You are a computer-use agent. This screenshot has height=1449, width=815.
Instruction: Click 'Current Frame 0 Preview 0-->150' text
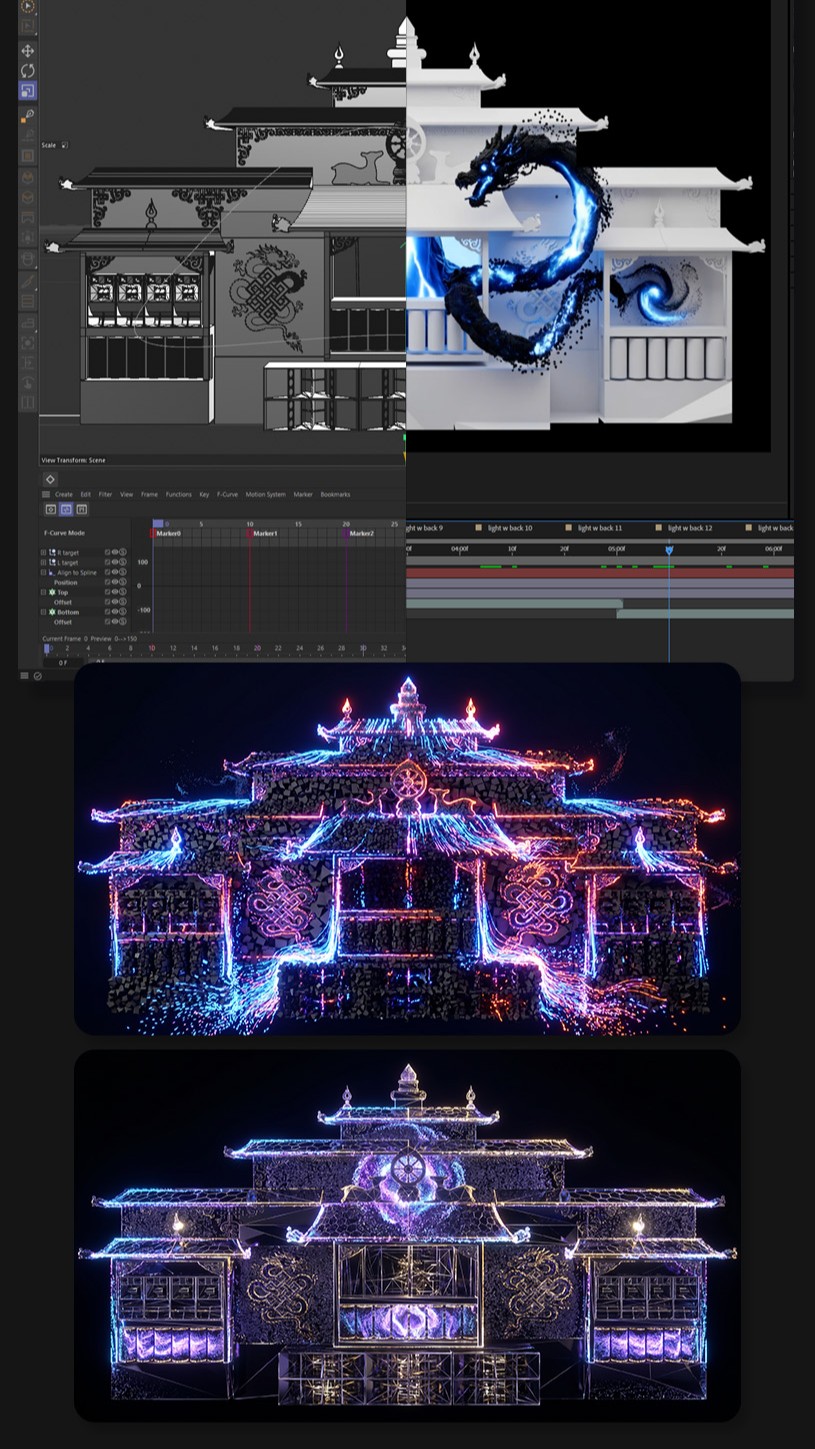click(90, 639)
